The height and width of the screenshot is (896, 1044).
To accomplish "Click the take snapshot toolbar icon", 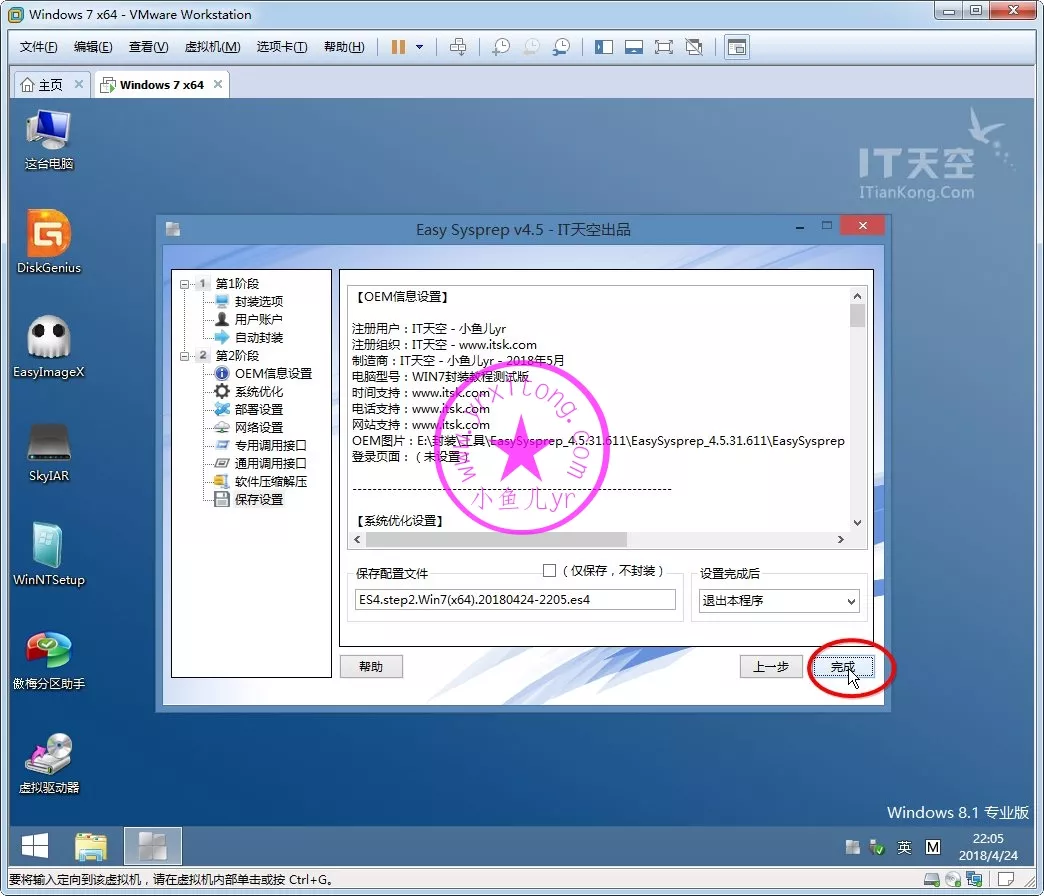I will pyautogui.click(x=500, y=47).
